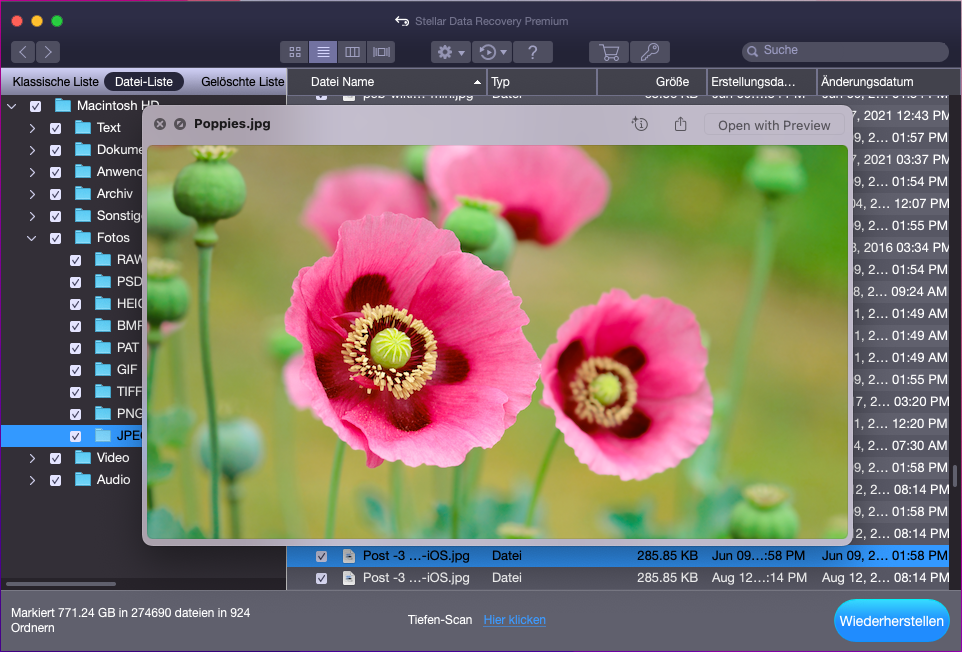Viewport: 962px width, 652px height.
Task: Click the expand icon next to Poppies.jpg
Action: [180, 124]
